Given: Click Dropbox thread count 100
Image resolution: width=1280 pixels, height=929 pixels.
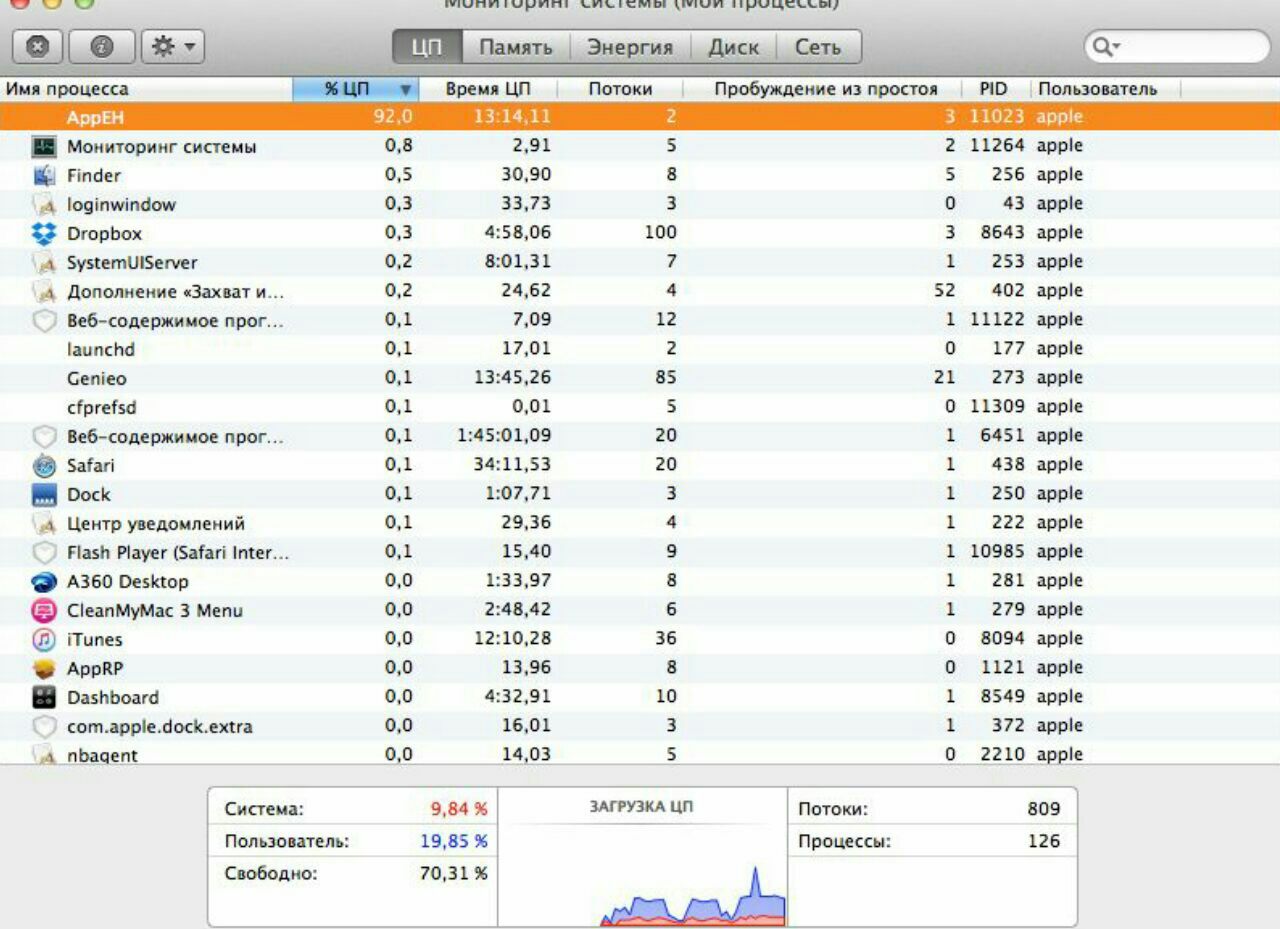Looking at the screenshot, I should coord(661,233).
